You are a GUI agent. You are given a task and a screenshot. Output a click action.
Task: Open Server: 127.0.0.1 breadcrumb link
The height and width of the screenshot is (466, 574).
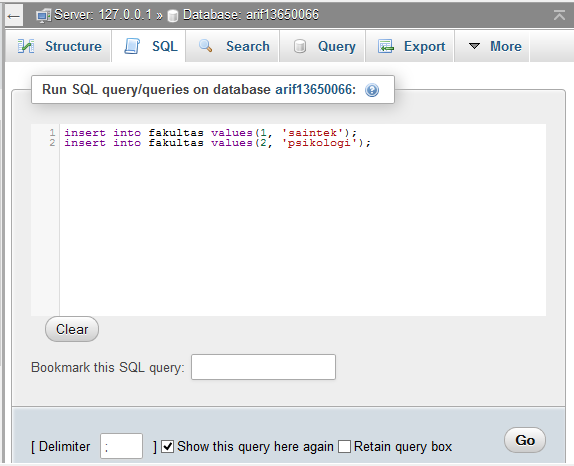[103, 15]
